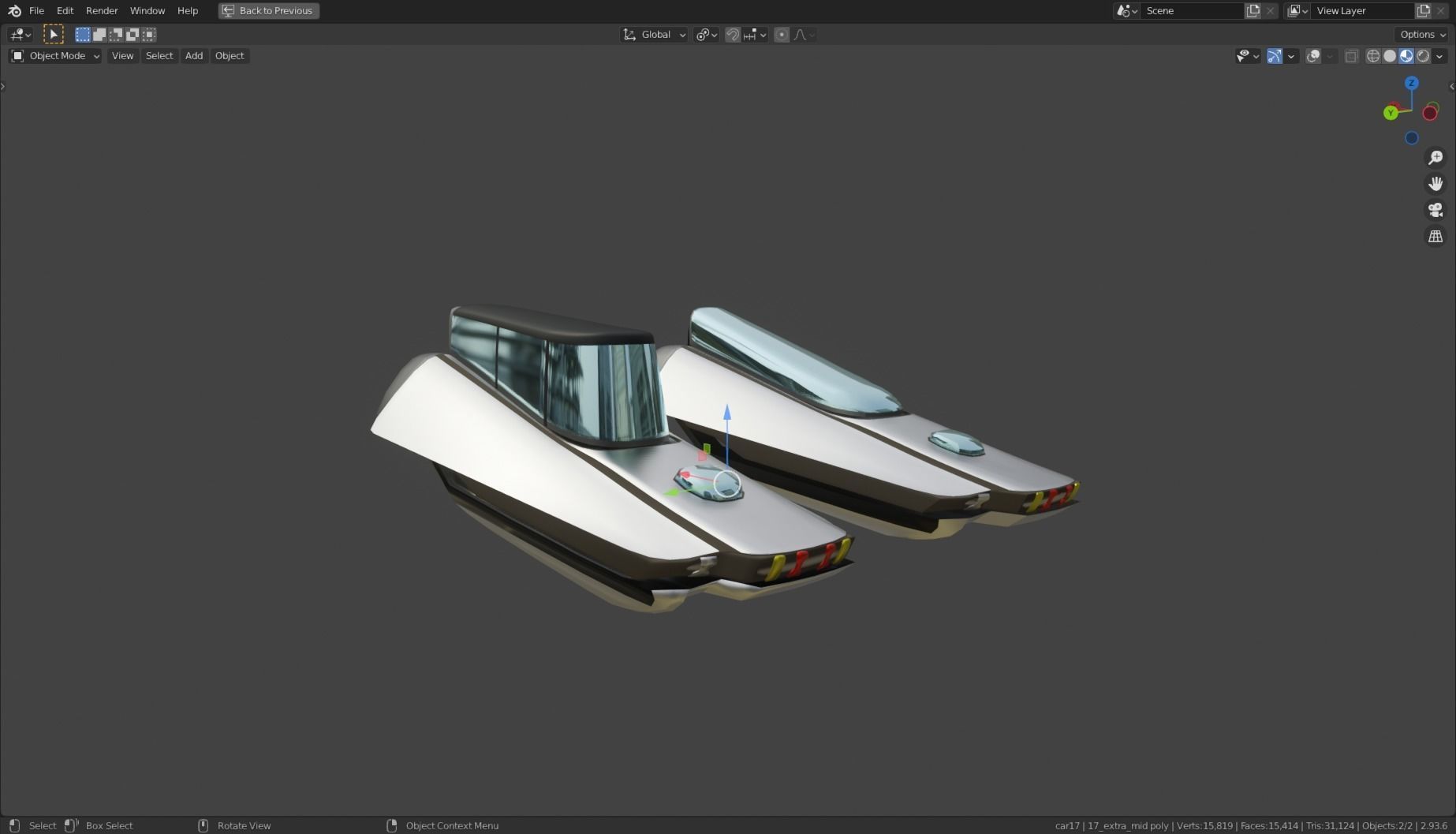
Task: Switch to Wireframe viewport shading
Action: click(x=1373, y=55)
